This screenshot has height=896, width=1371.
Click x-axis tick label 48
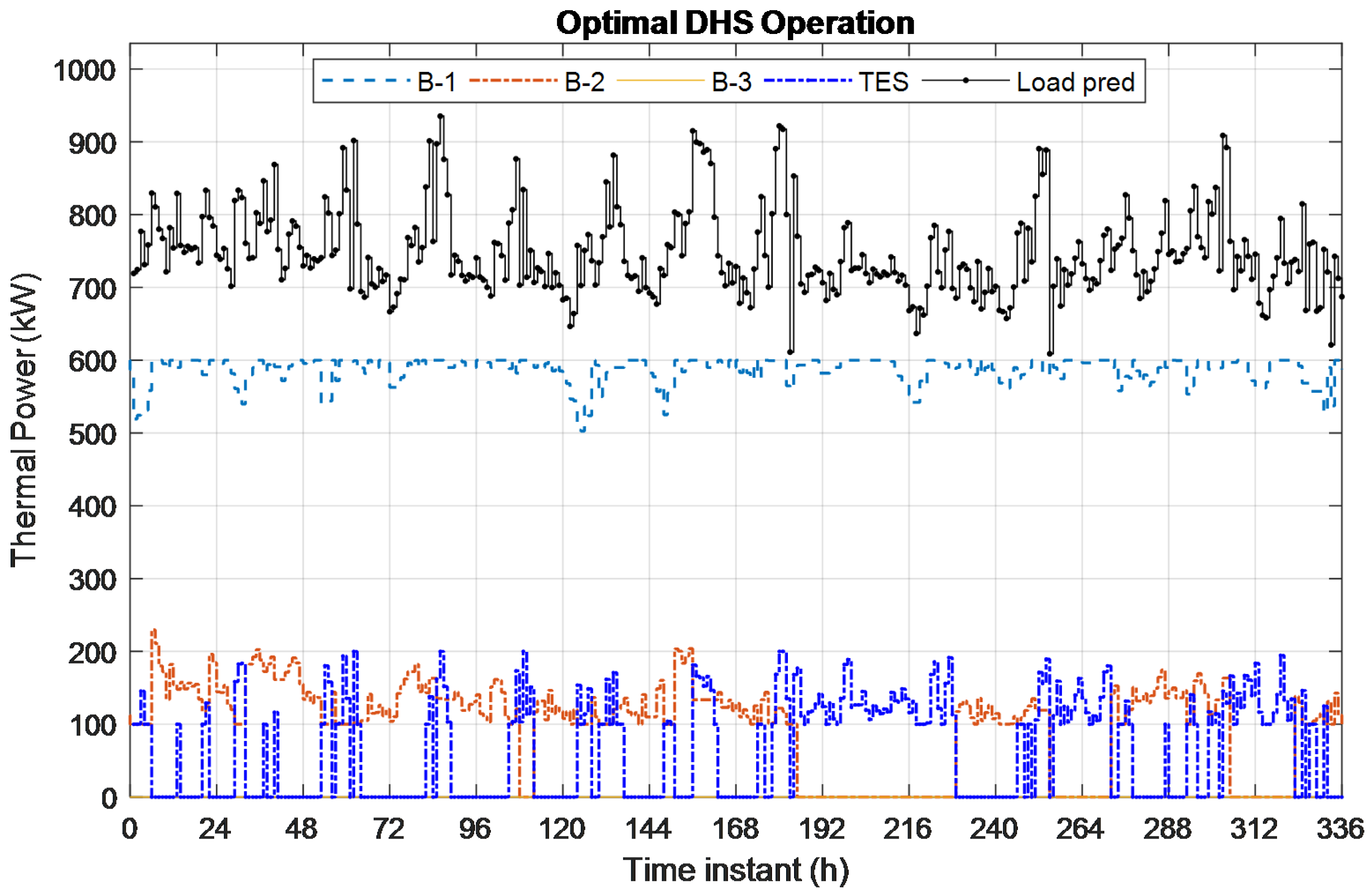[301, 829]
